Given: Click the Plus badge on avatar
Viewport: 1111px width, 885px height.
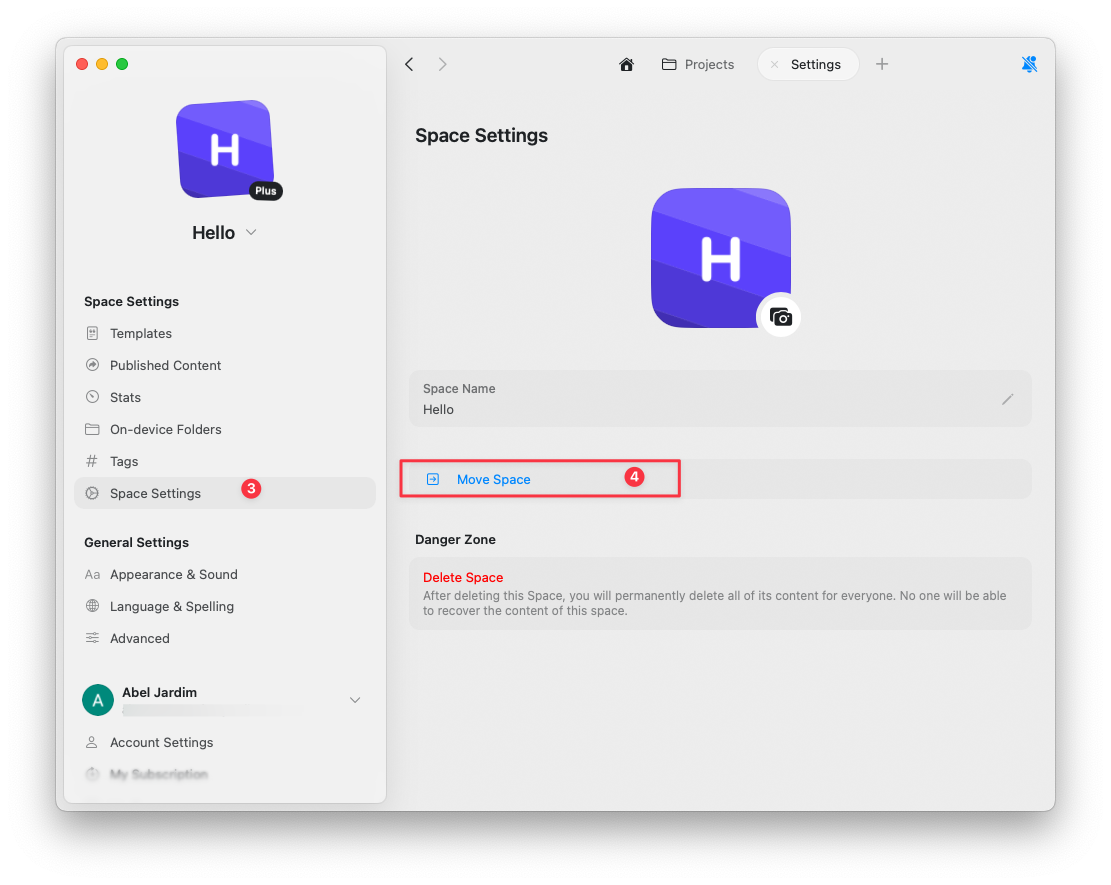Looking at the screenshot, I should [266, 191].
